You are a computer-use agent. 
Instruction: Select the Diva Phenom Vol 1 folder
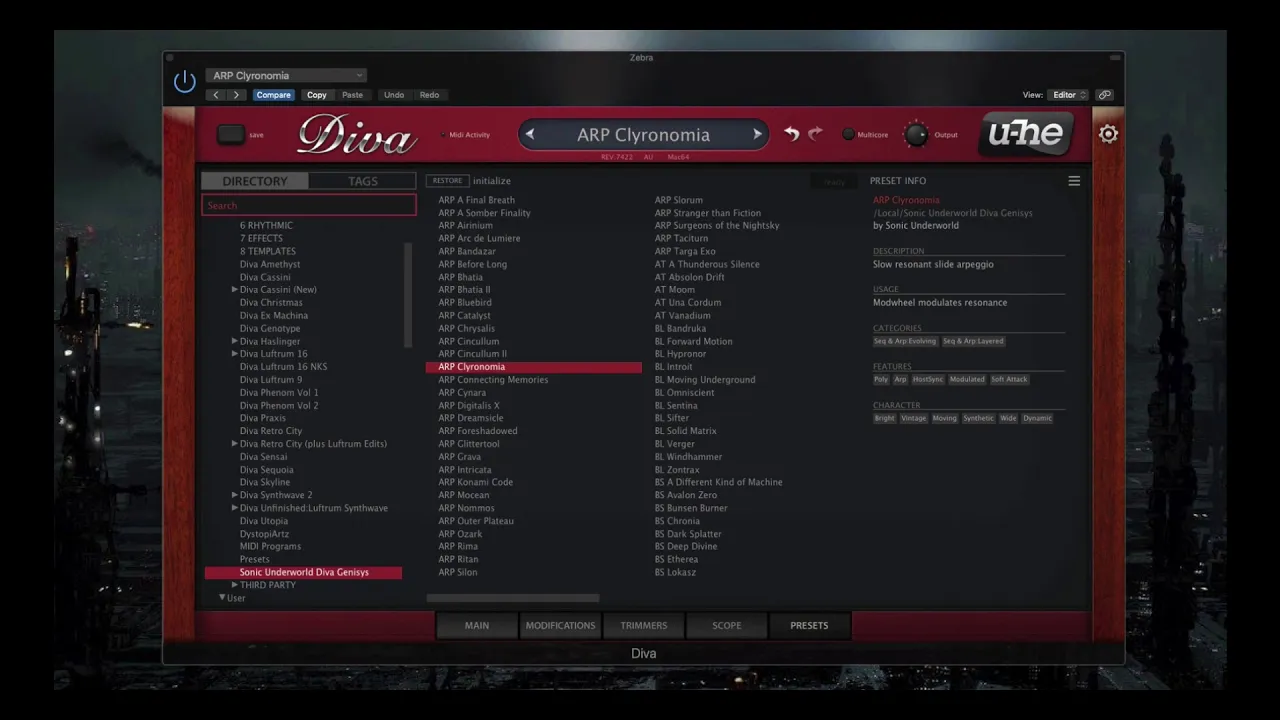click(x=279, y=393)
